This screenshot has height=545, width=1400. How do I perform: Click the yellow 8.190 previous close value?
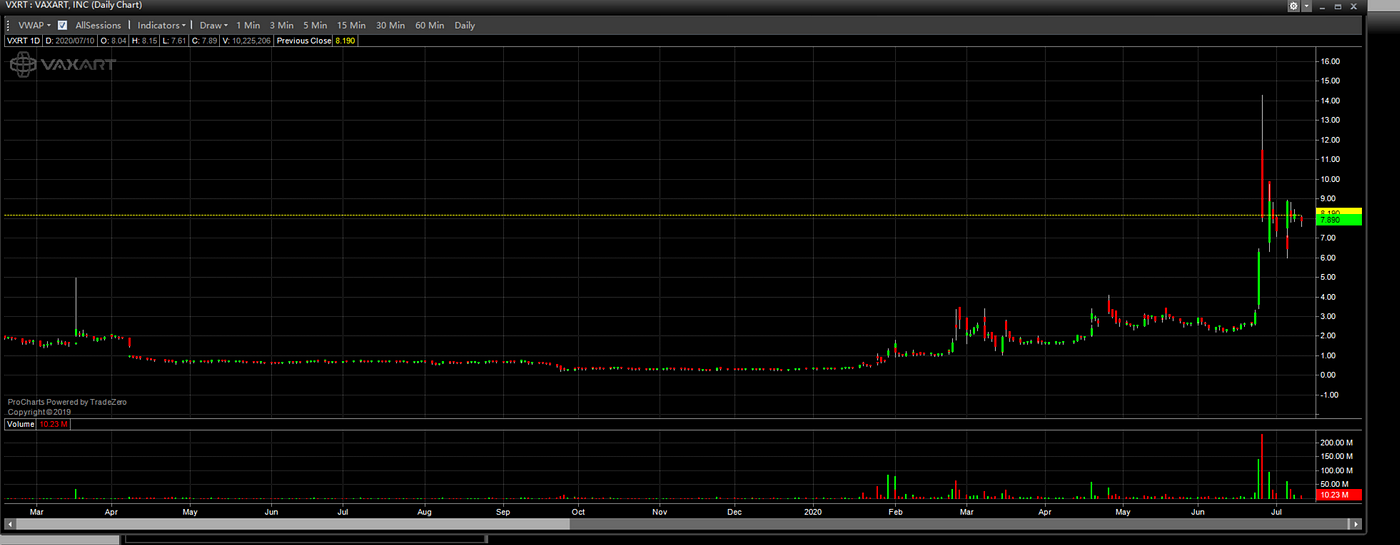tap(346, 41)
